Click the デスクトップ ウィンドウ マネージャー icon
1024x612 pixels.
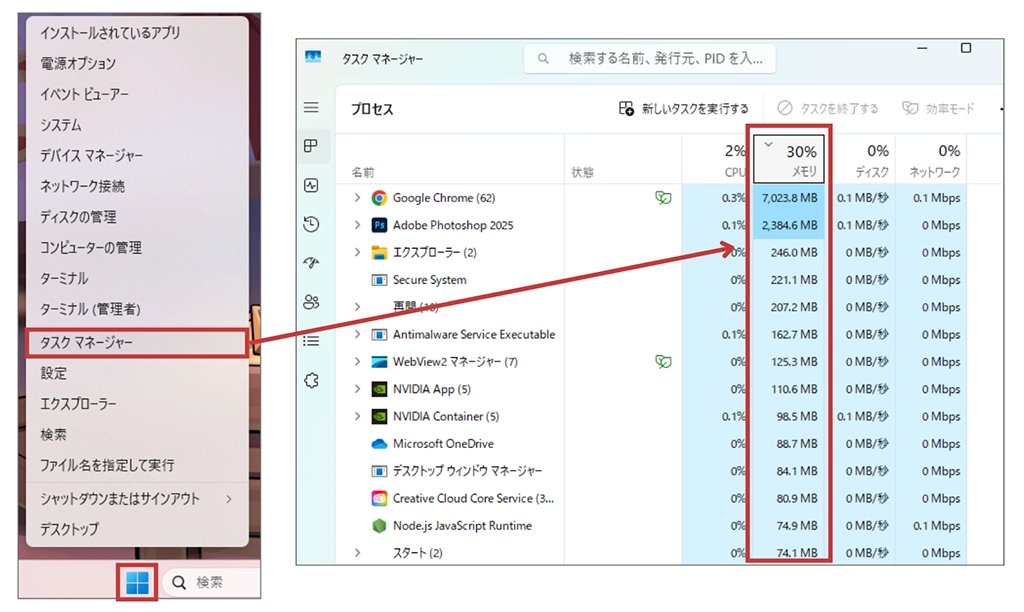pyautogui.click(x=379, y=471)
